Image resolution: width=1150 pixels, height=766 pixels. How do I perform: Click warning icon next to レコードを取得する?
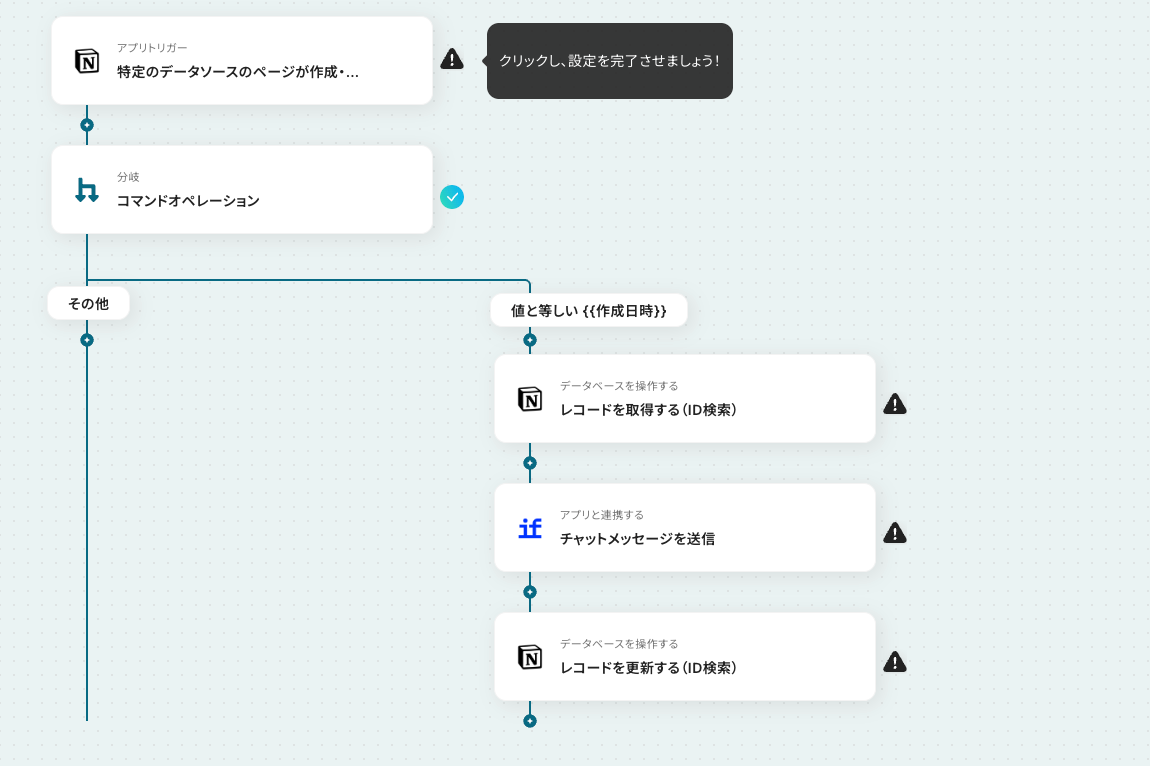[x=895, y=404]
